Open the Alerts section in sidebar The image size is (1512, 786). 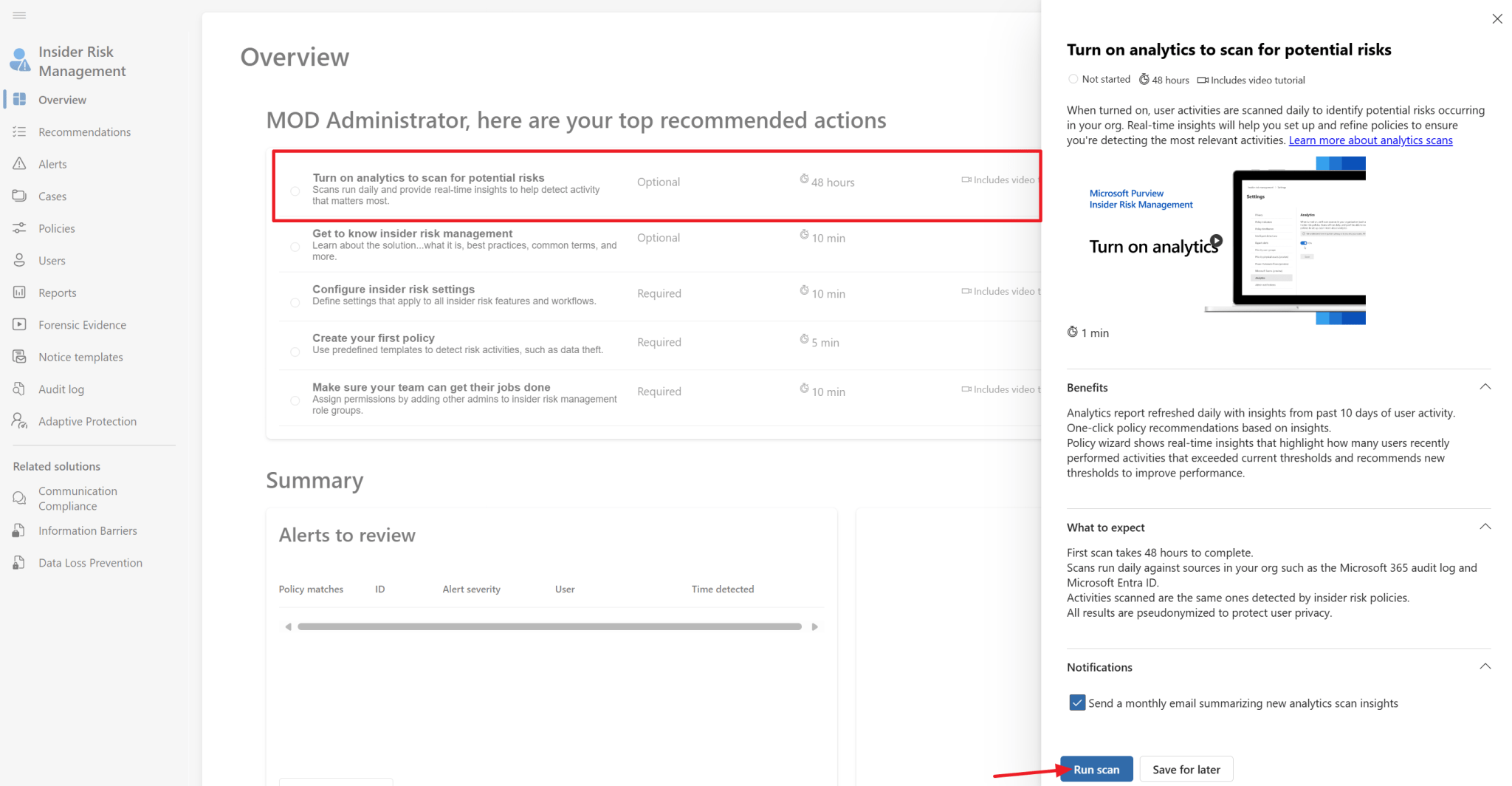tap(52, 163)
